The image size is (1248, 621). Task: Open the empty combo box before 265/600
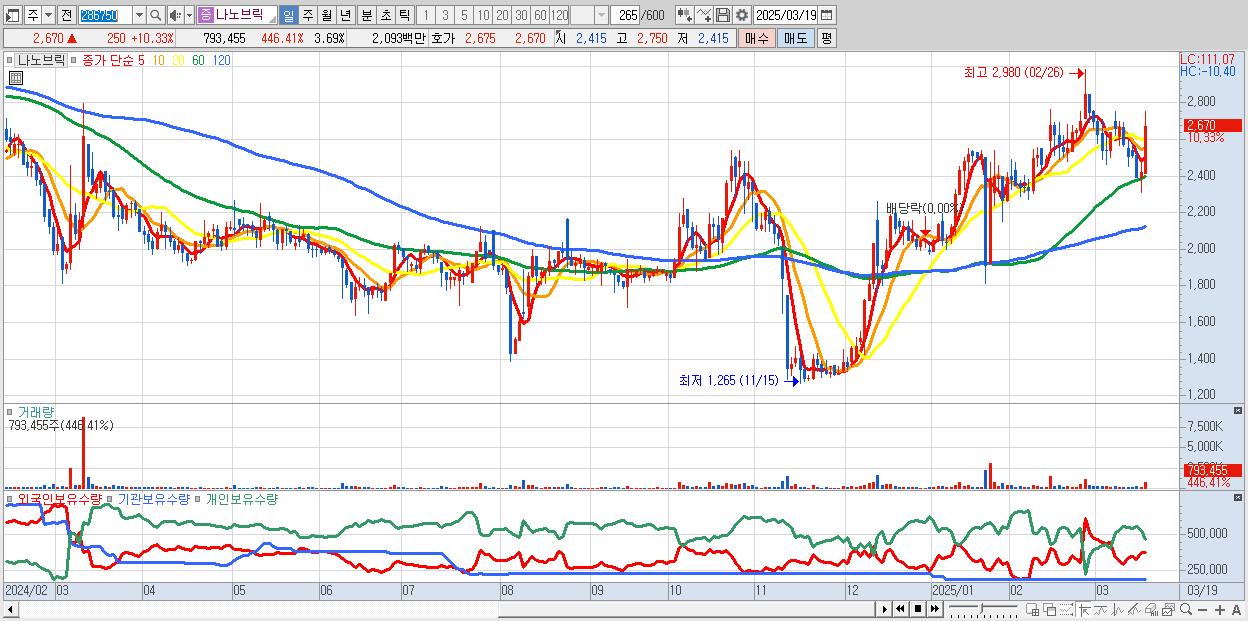pyautogui.click(x=589, y=15)
